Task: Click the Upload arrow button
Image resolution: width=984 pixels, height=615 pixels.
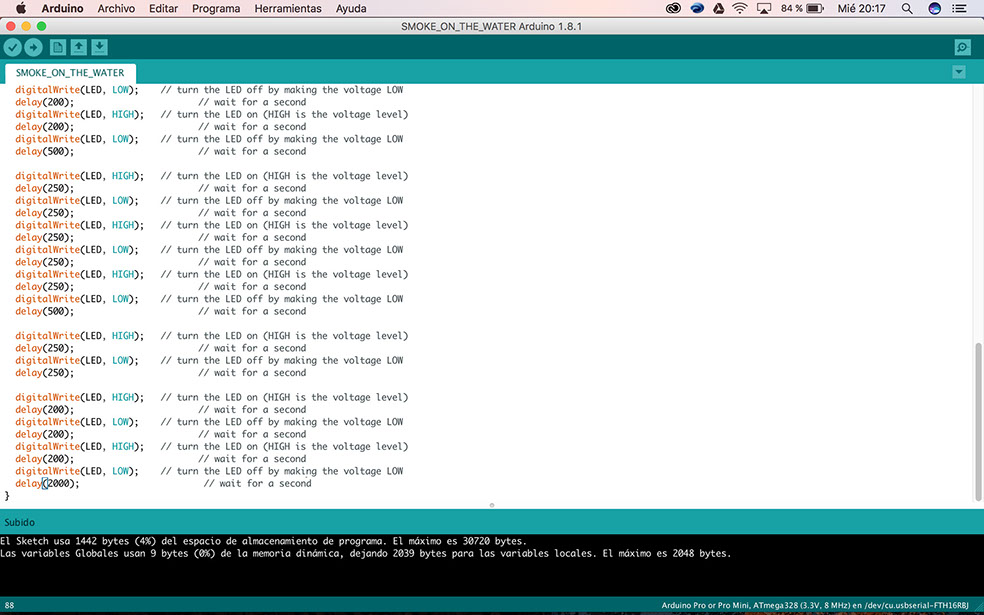Action: click(x=33, y=47)
